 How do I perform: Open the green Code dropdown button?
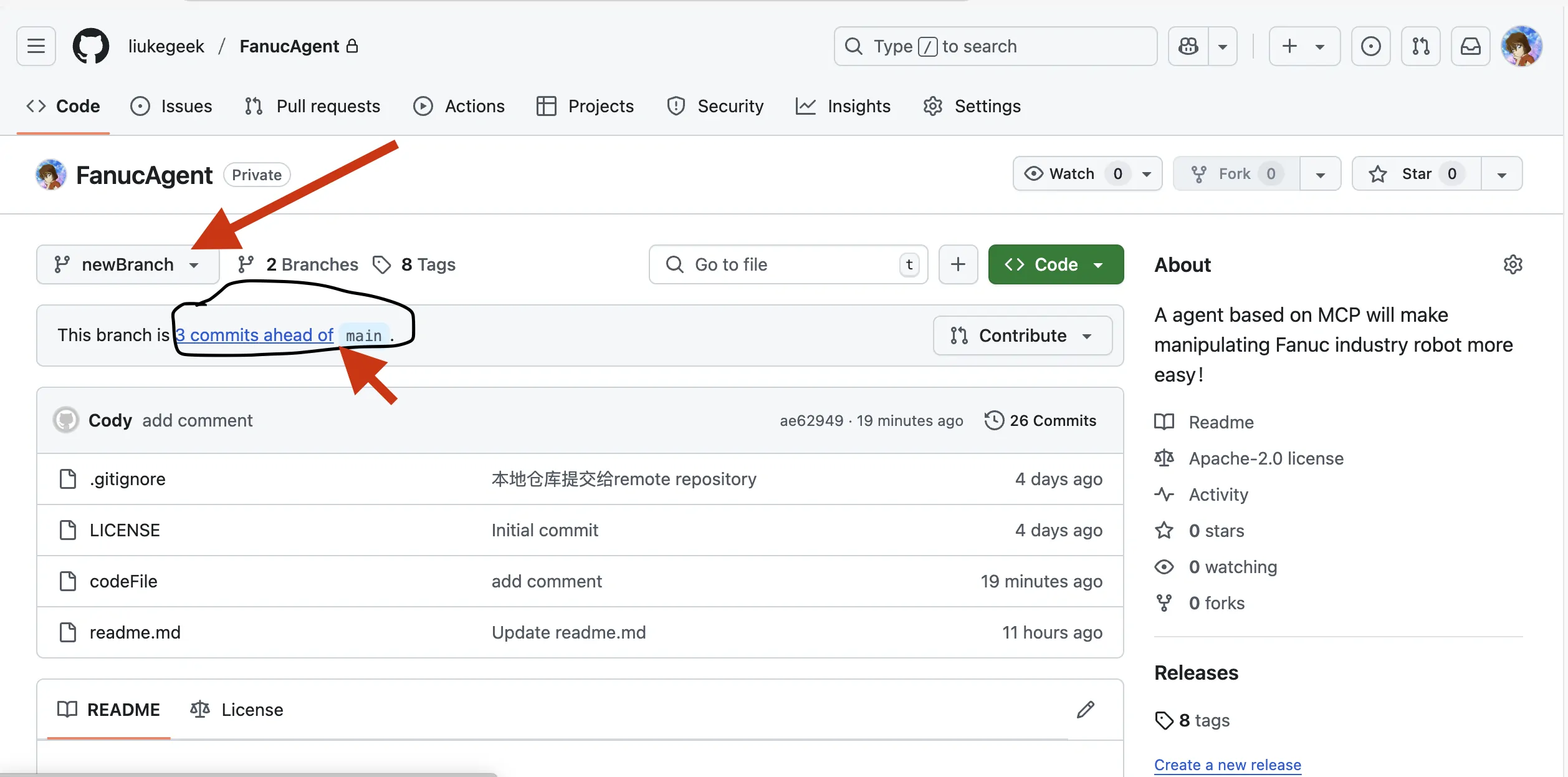pyautogui.click(x=1056, y=264)
